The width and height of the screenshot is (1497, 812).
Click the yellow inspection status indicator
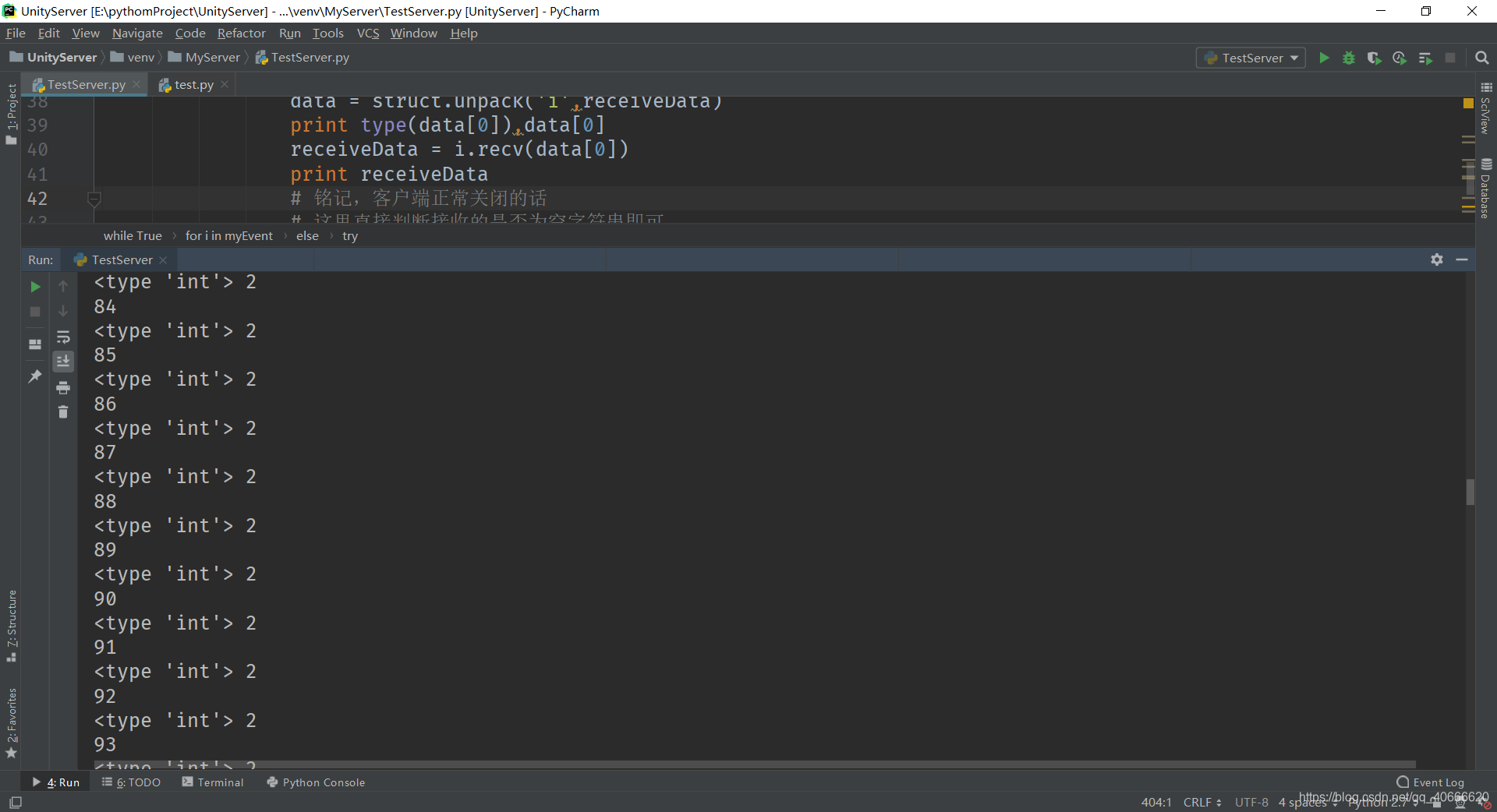[x=1468, y=103]
